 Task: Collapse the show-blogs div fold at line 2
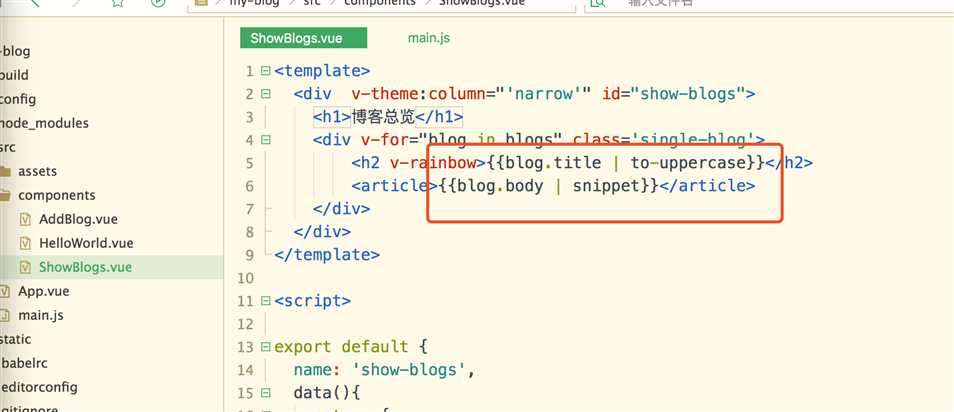click(x=265, y=94)
